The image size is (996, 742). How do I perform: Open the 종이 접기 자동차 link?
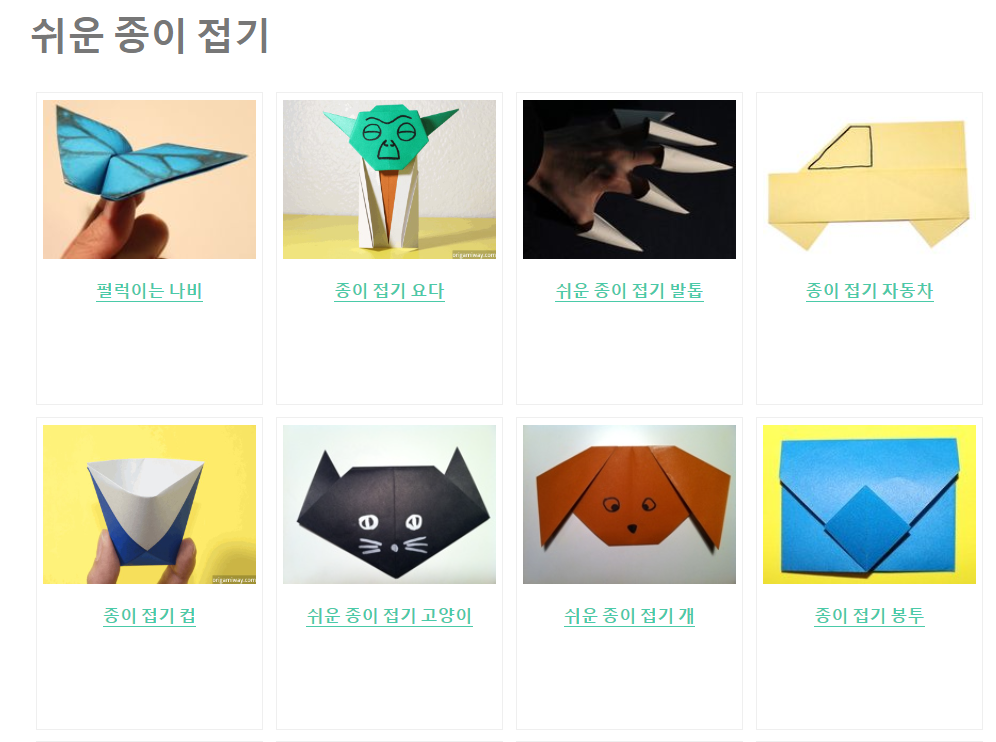(870, 291)
